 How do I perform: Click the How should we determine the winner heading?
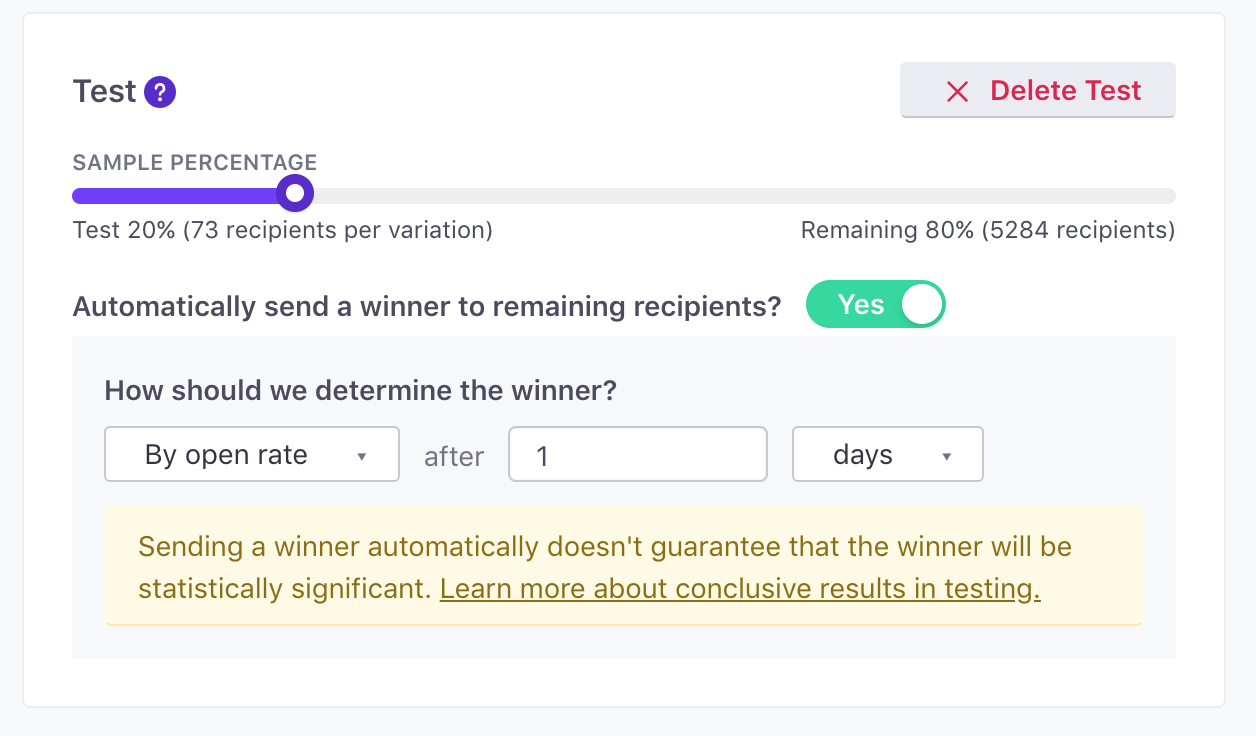361,390
